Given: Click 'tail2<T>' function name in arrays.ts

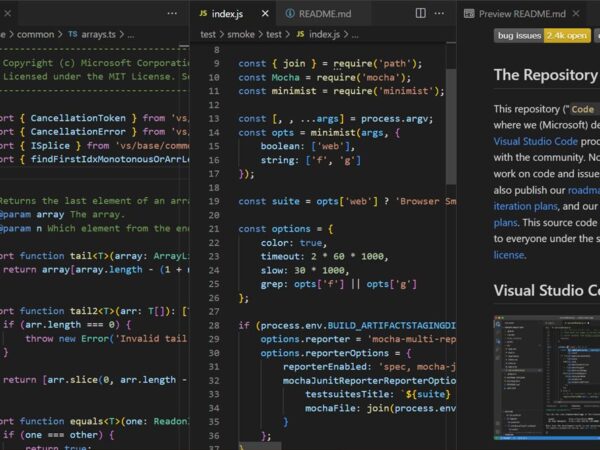Looking at the screenshot, I should (x=92, y=311).
